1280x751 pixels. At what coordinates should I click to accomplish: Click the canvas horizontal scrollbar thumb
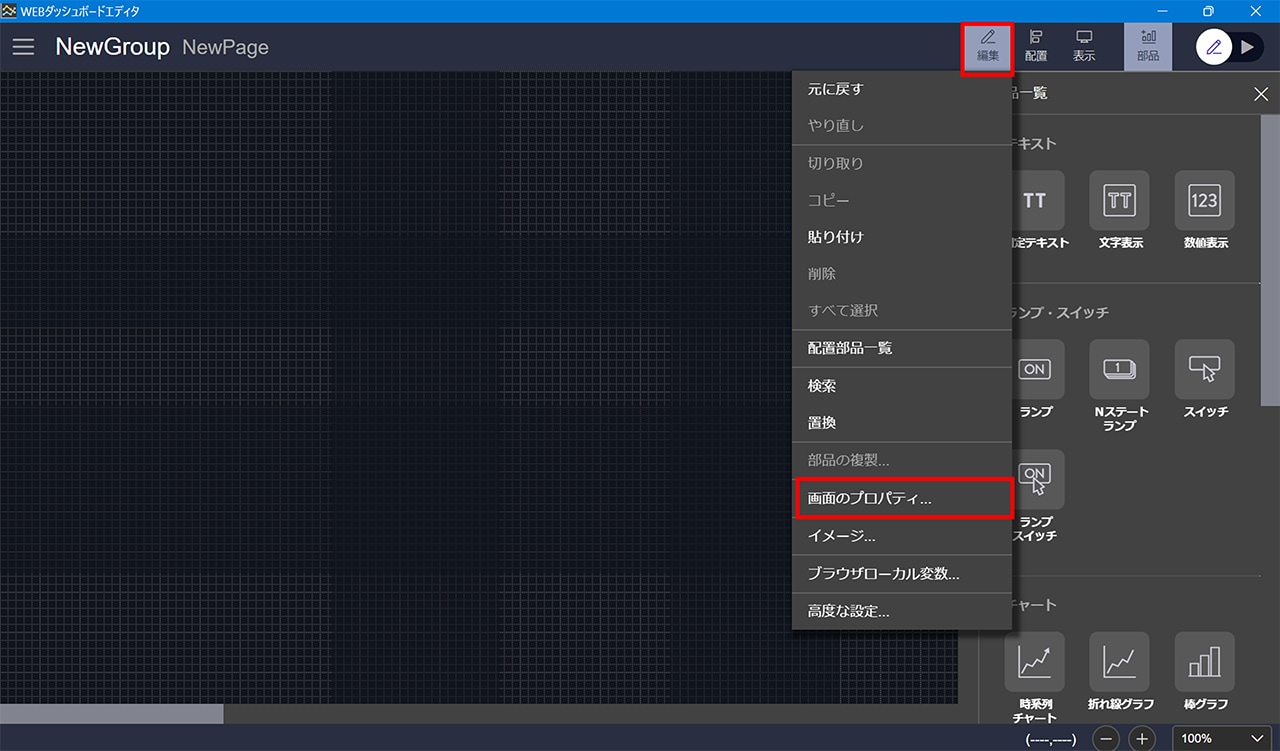point(111,714)
